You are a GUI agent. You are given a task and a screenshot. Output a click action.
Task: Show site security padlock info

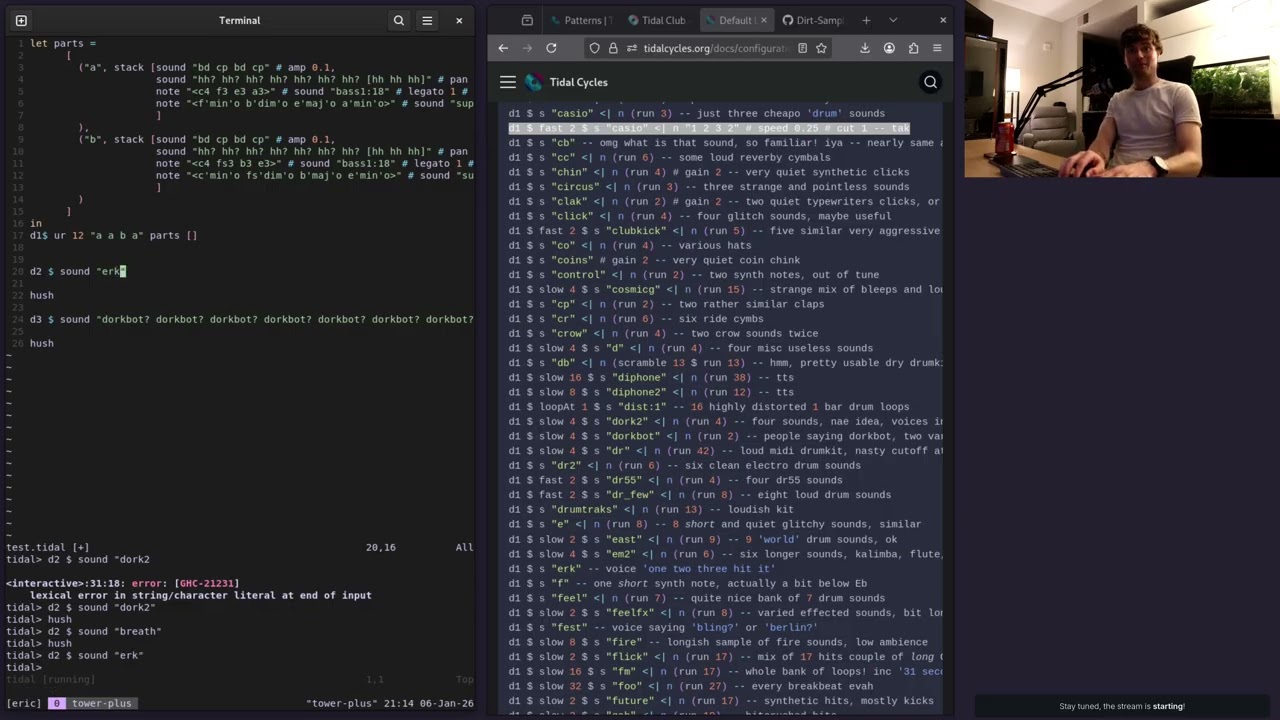(x=614, y=48)
